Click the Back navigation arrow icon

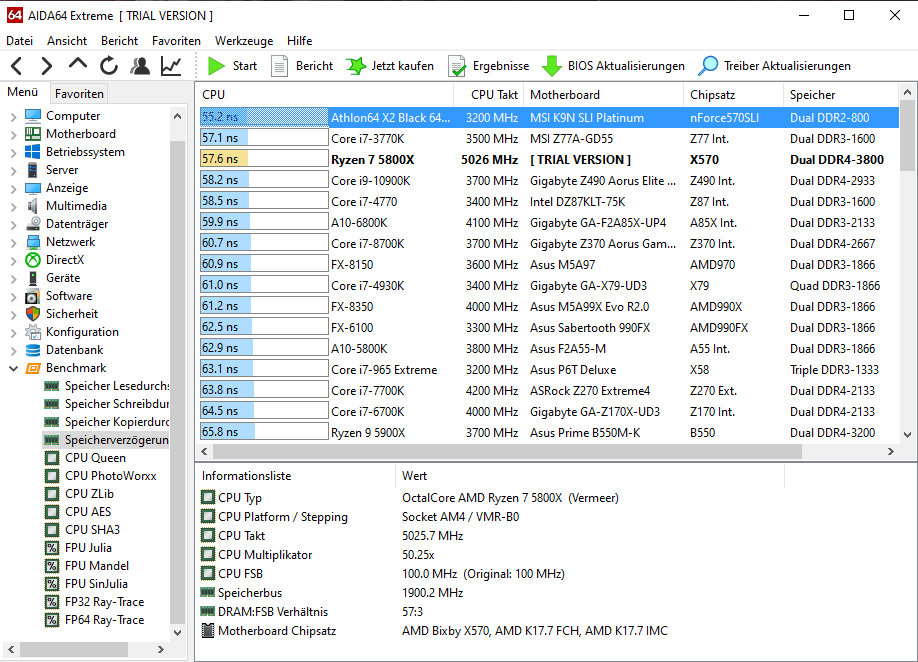16,66
